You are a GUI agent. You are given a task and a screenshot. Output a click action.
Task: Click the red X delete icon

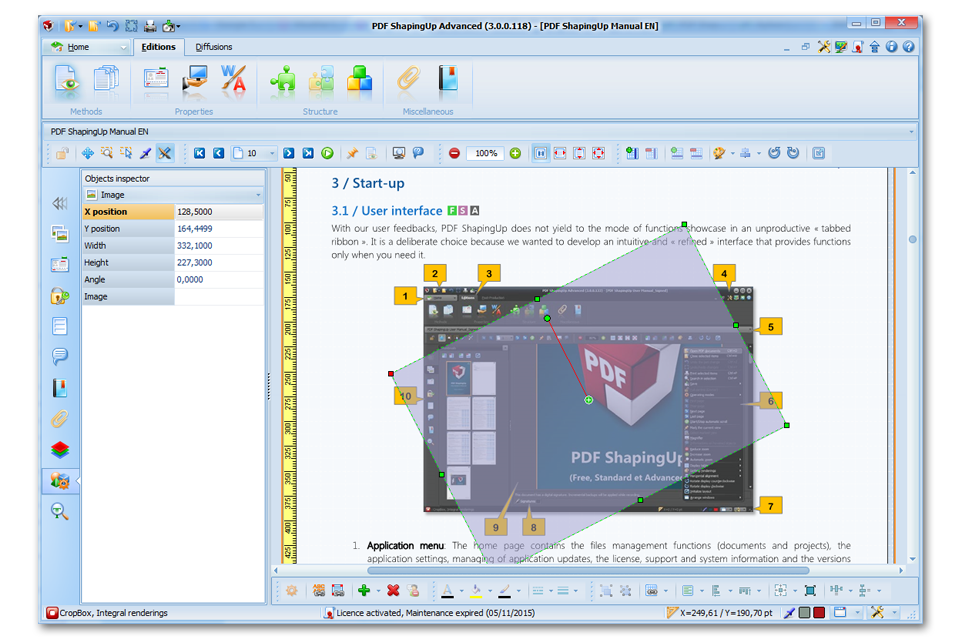tap(393, 591)
